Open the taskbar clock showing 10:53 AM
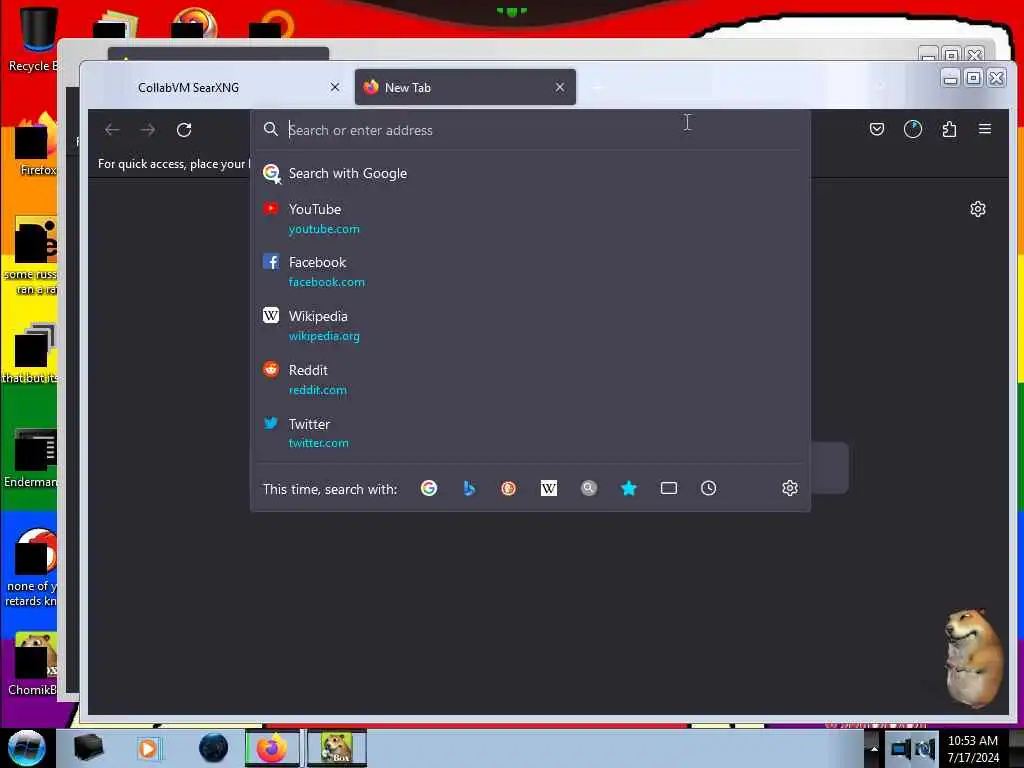 point(973,749)
